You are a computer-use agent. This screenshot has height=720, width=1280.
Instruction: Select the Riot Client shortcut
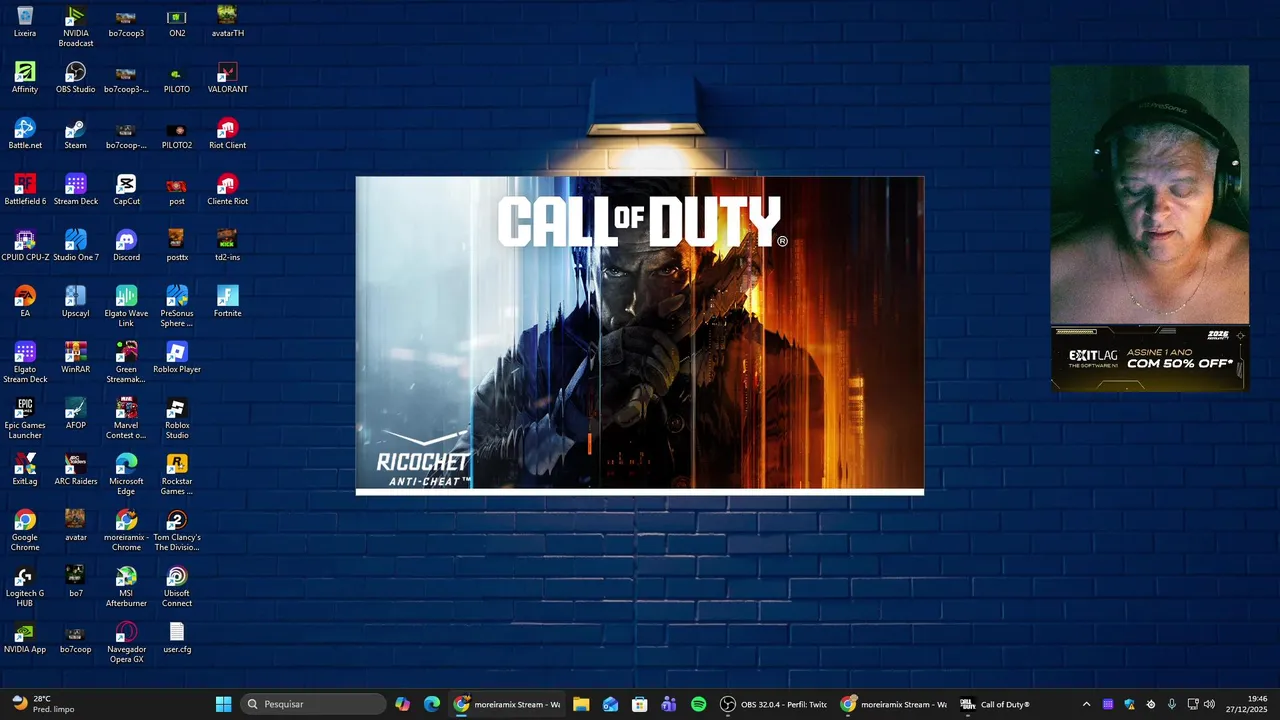(228, 134)
